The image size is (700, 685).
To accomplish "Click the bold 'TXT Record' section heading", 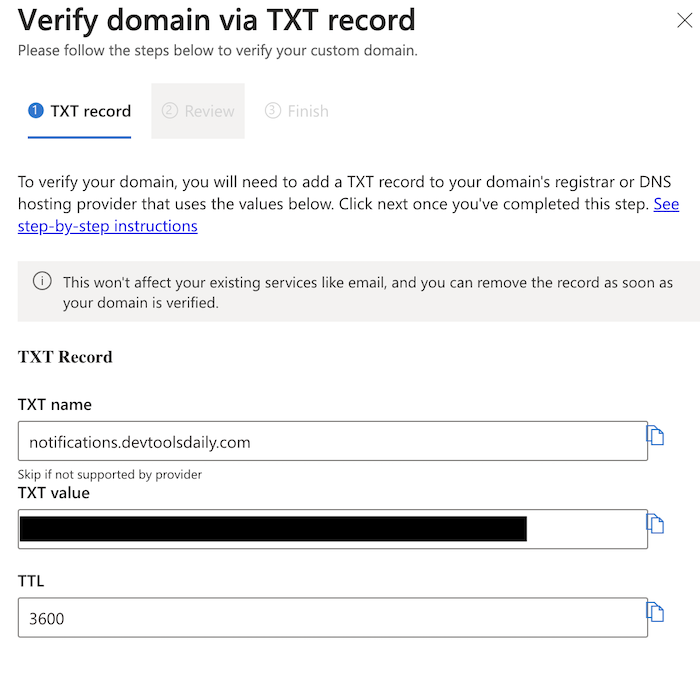I will point(65,357).
